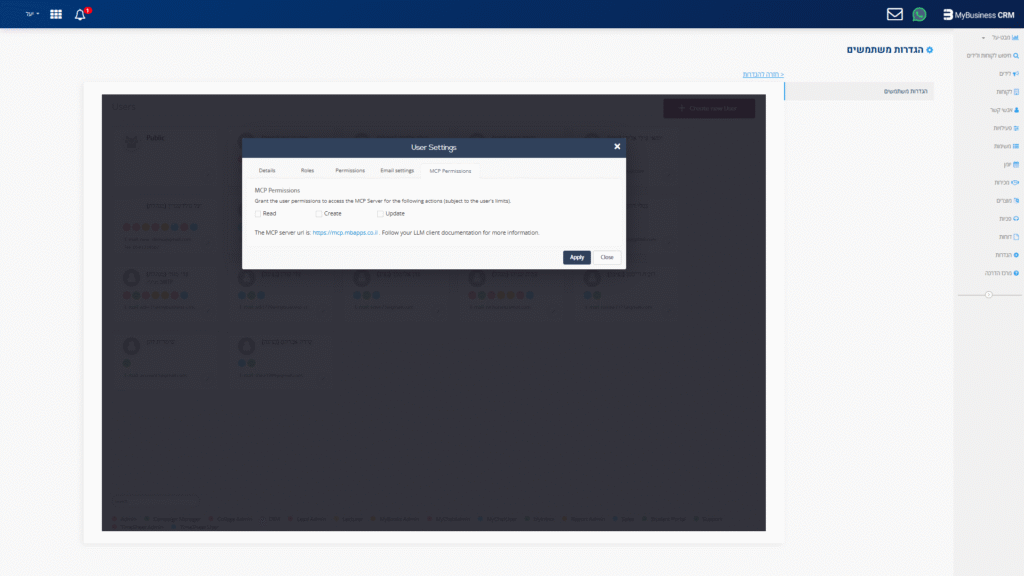Open the WhatsApp icon in header
Screen dimensions: 1024x576
click(919, 14)
